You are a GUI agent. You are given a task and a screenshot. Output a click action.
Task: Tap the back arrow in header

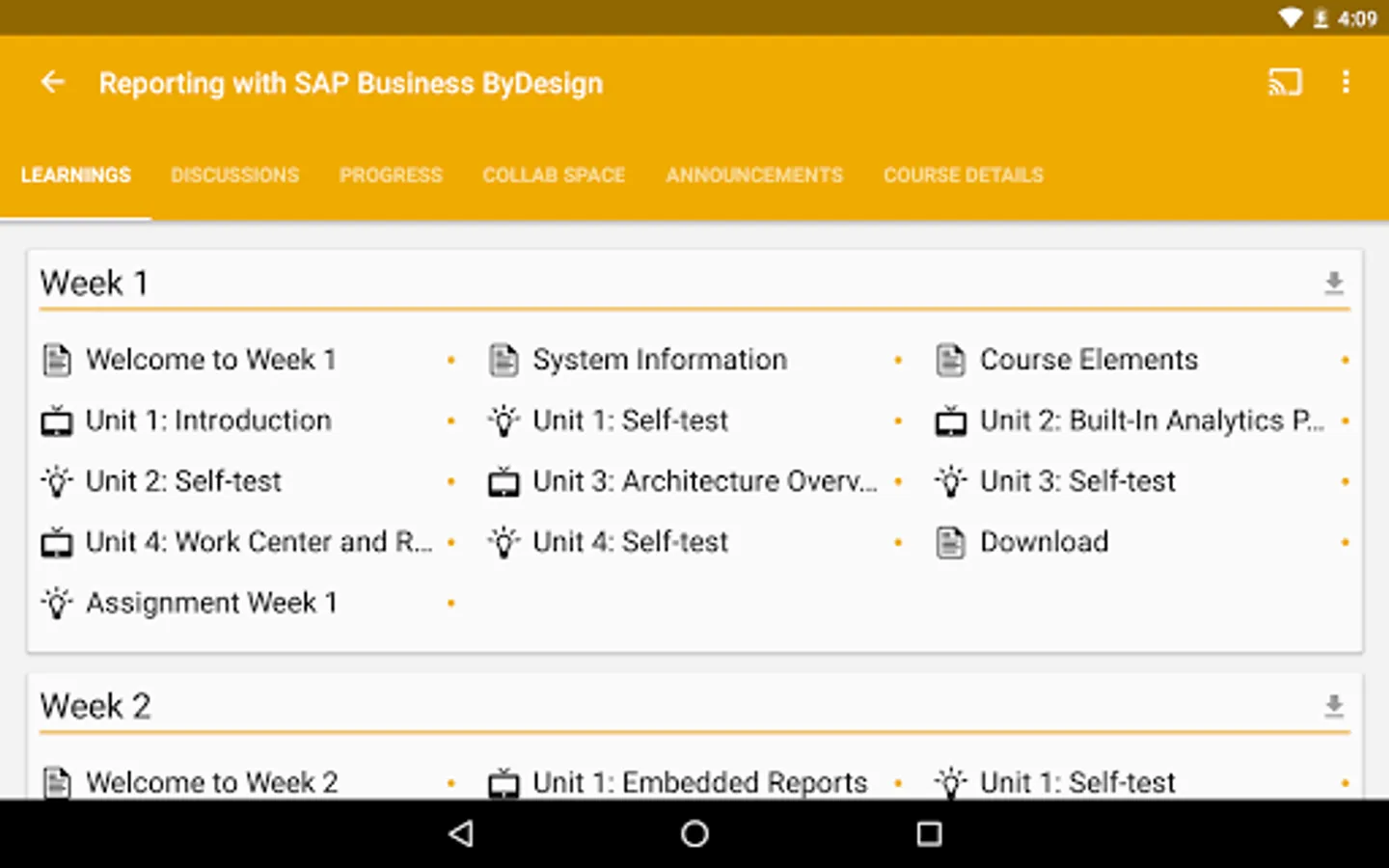(x=53, y=83)
